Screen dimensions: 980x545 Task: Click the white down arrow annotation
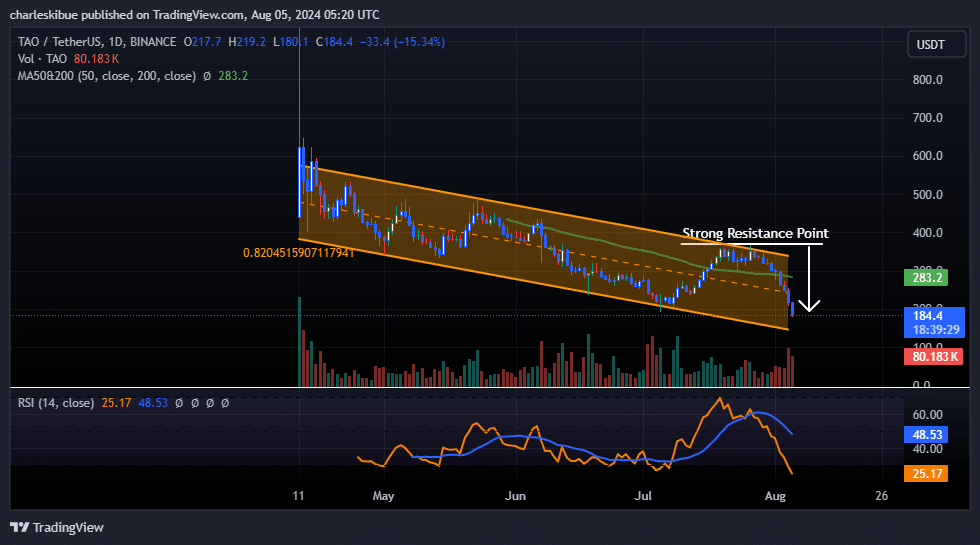(x=809, y=280)
